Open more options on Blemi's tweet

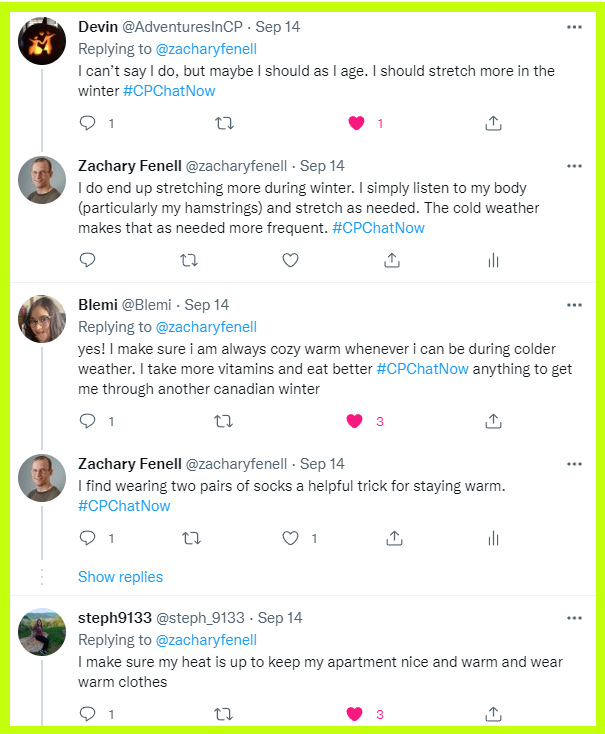tap(574, 305)
